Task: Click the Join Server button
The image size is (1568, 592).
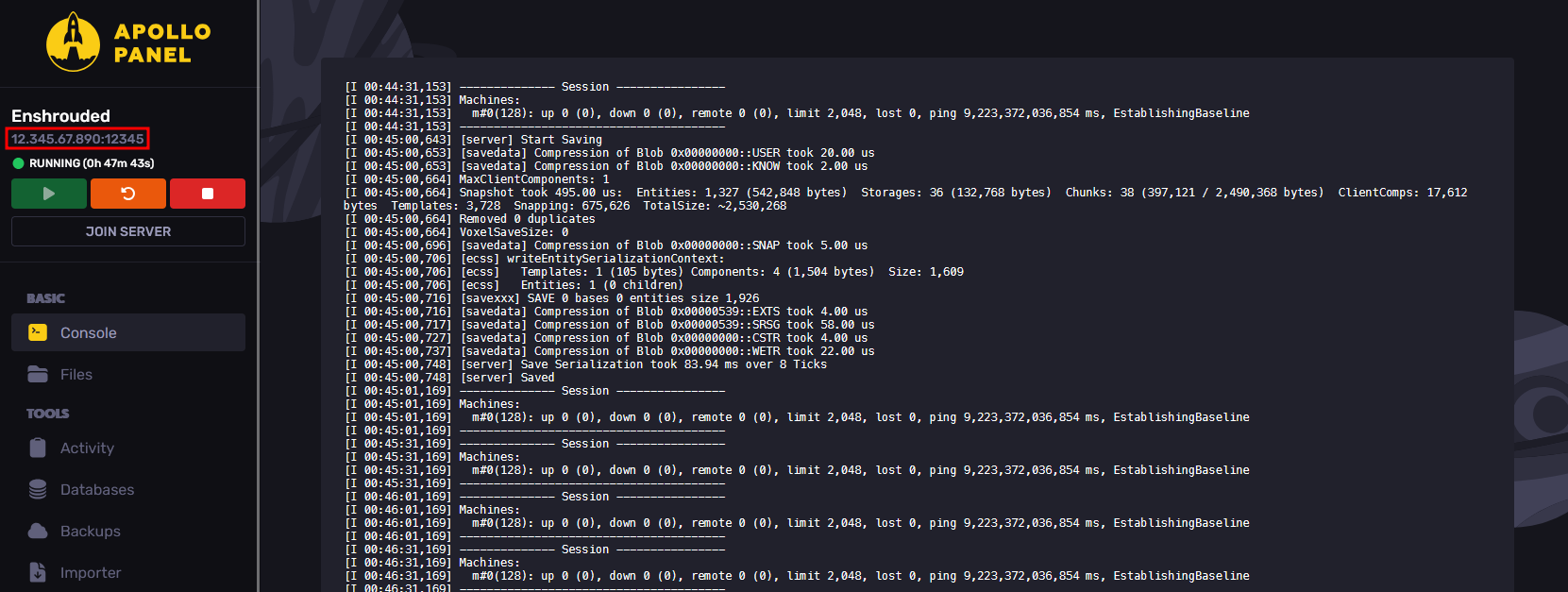Action: pyautogui.click(x=128, y=231)
